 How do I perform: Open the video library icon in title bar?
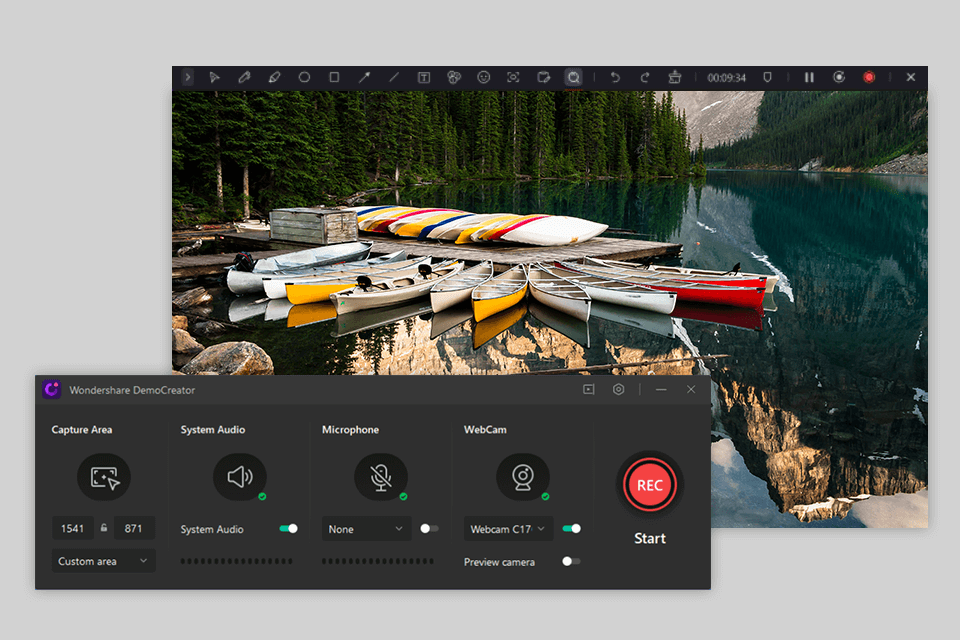tap(588, 390)
